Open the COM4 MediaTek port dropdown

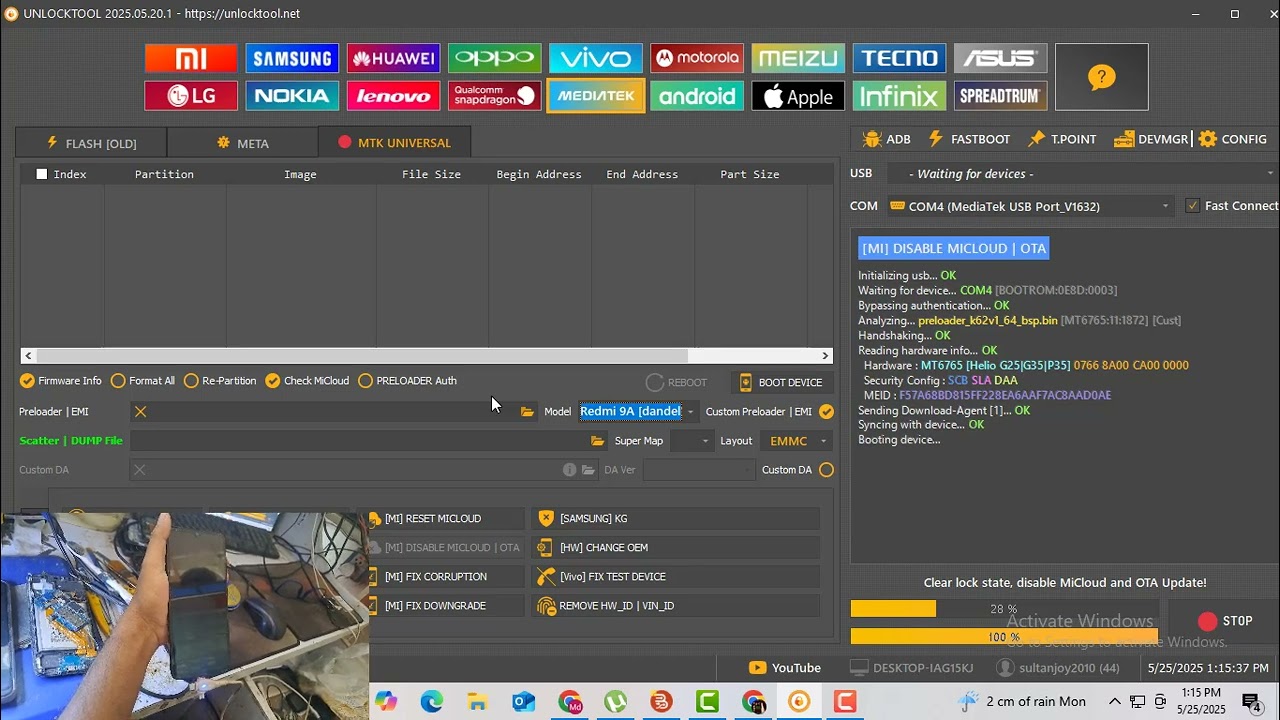tap(1029, 206)
